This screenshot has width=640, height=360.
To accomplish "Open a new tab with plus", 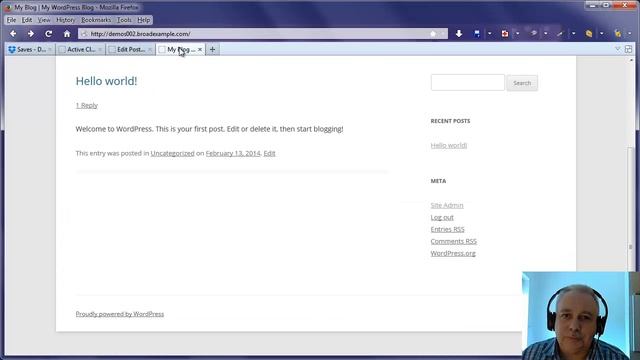I will click(x=212, y=49).
